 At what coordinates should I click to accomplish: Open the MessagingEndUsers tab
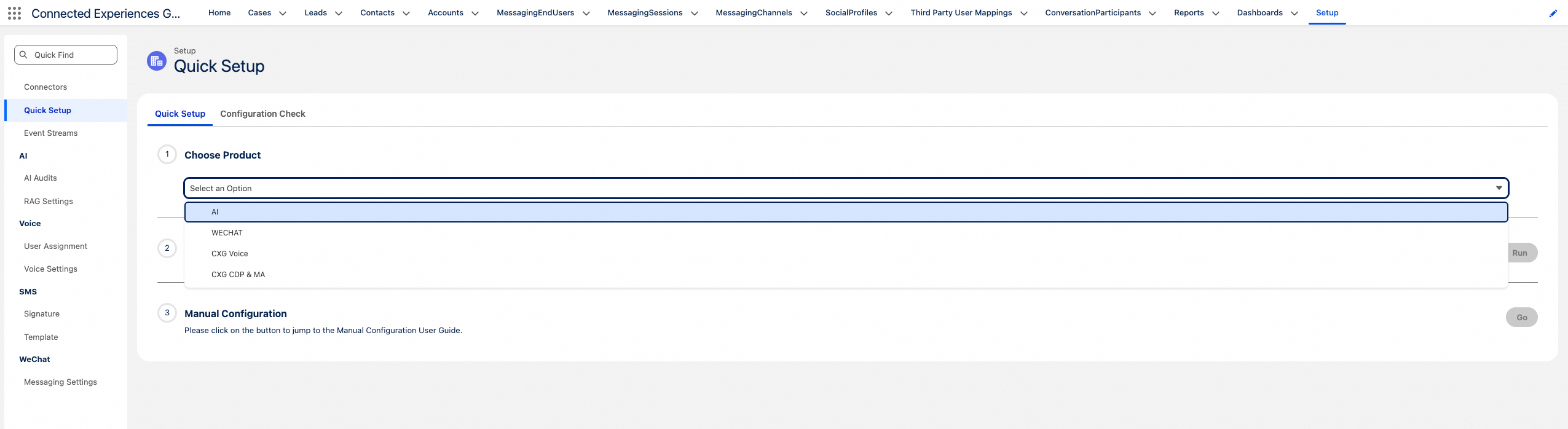535,12
